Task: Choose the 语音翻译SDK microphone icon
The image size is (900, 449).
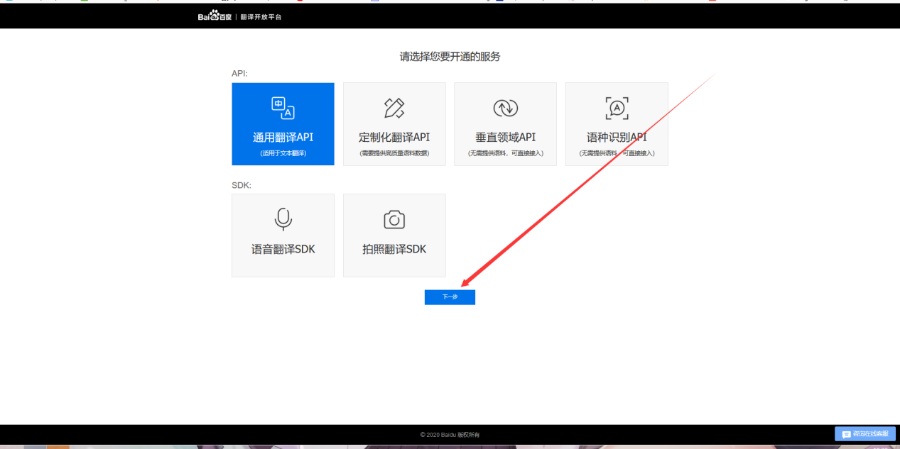Action: [x=283, y=220]
